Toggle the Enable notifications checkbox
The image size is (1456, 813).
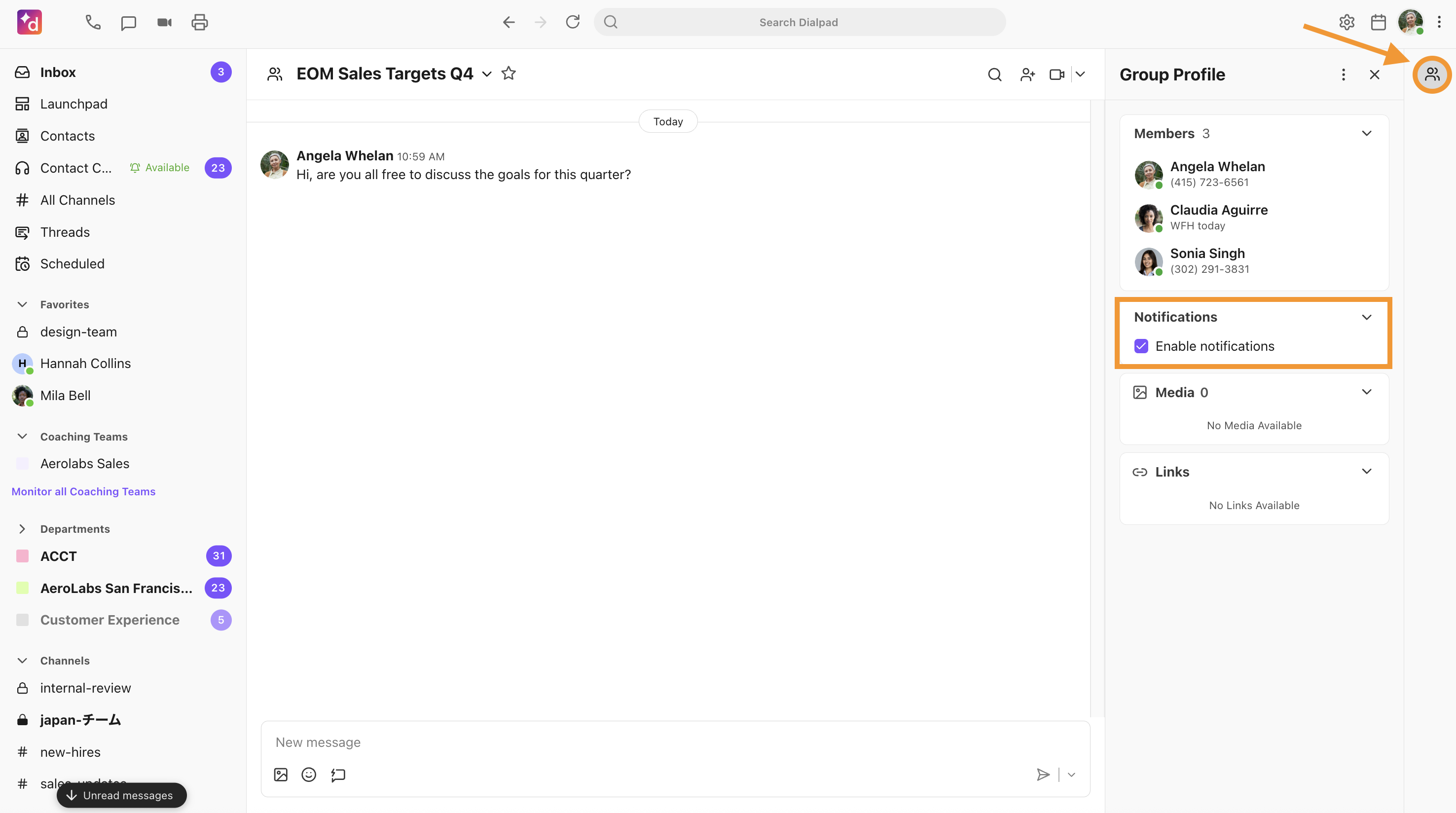tap(1141, 346)
